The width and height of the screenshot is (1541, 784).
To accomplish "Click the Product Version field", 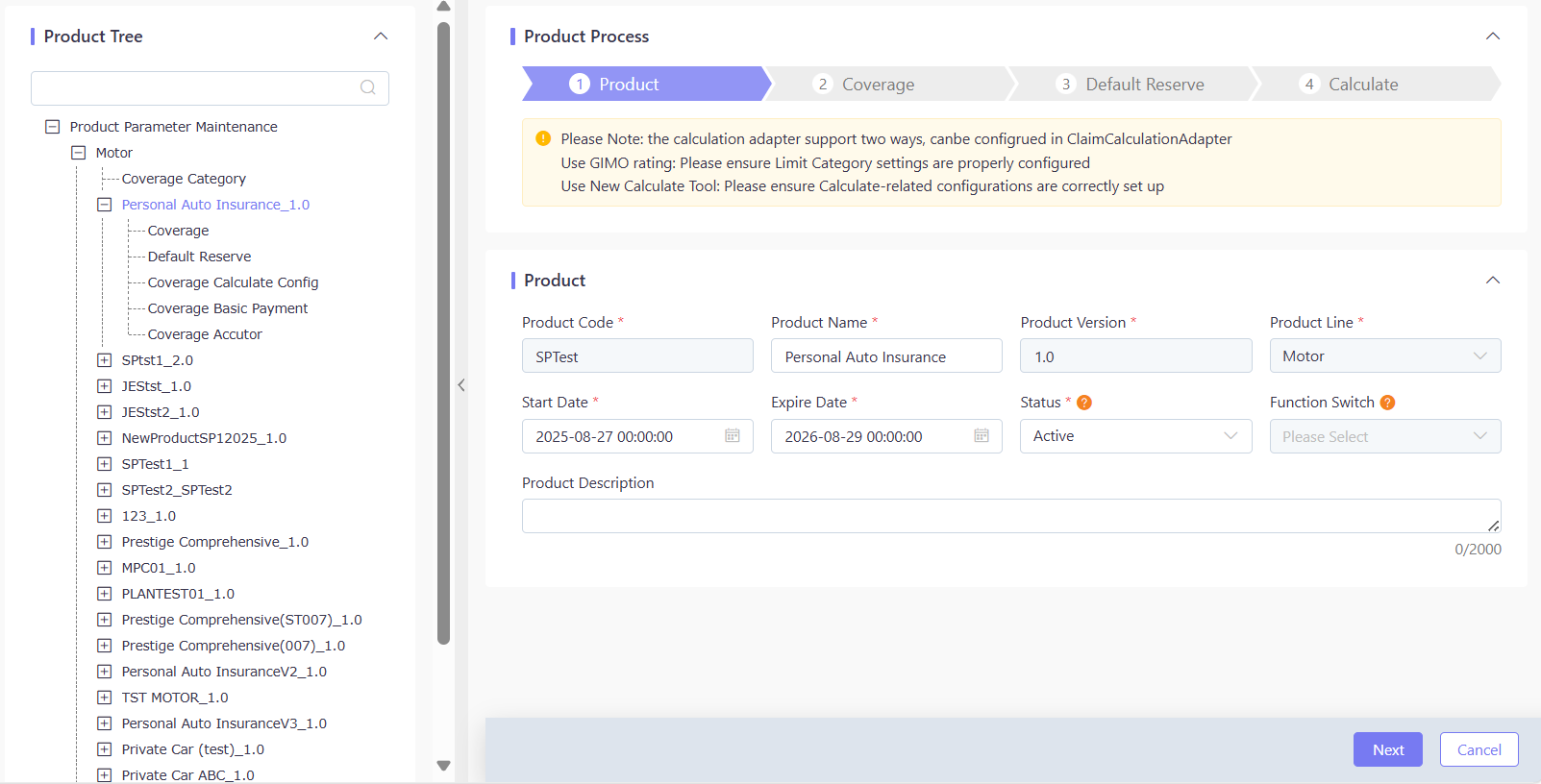I will [x=1136, y=355].
